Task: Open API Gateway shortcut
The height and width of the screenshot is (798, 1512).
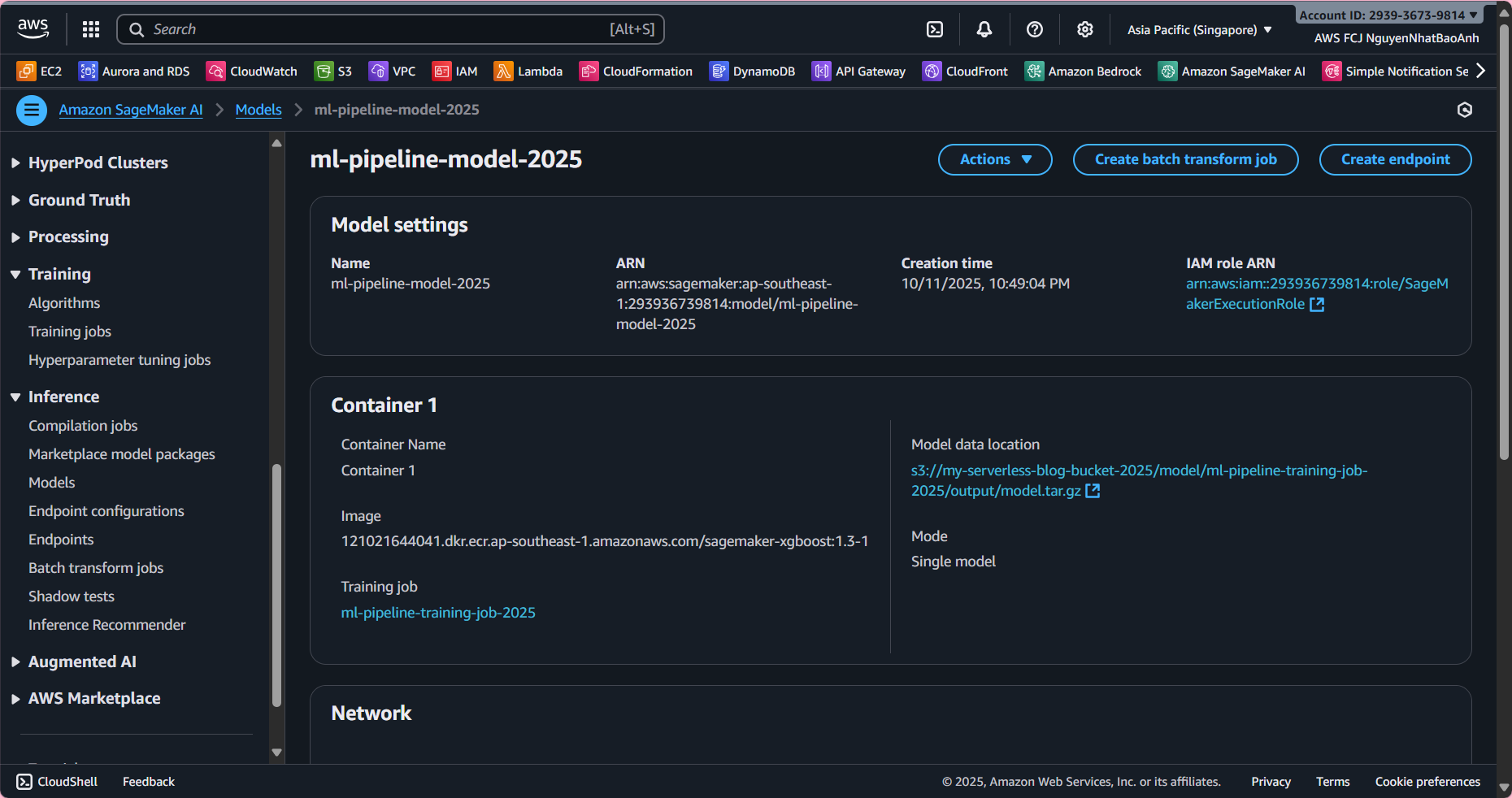Action: point(858,72)
